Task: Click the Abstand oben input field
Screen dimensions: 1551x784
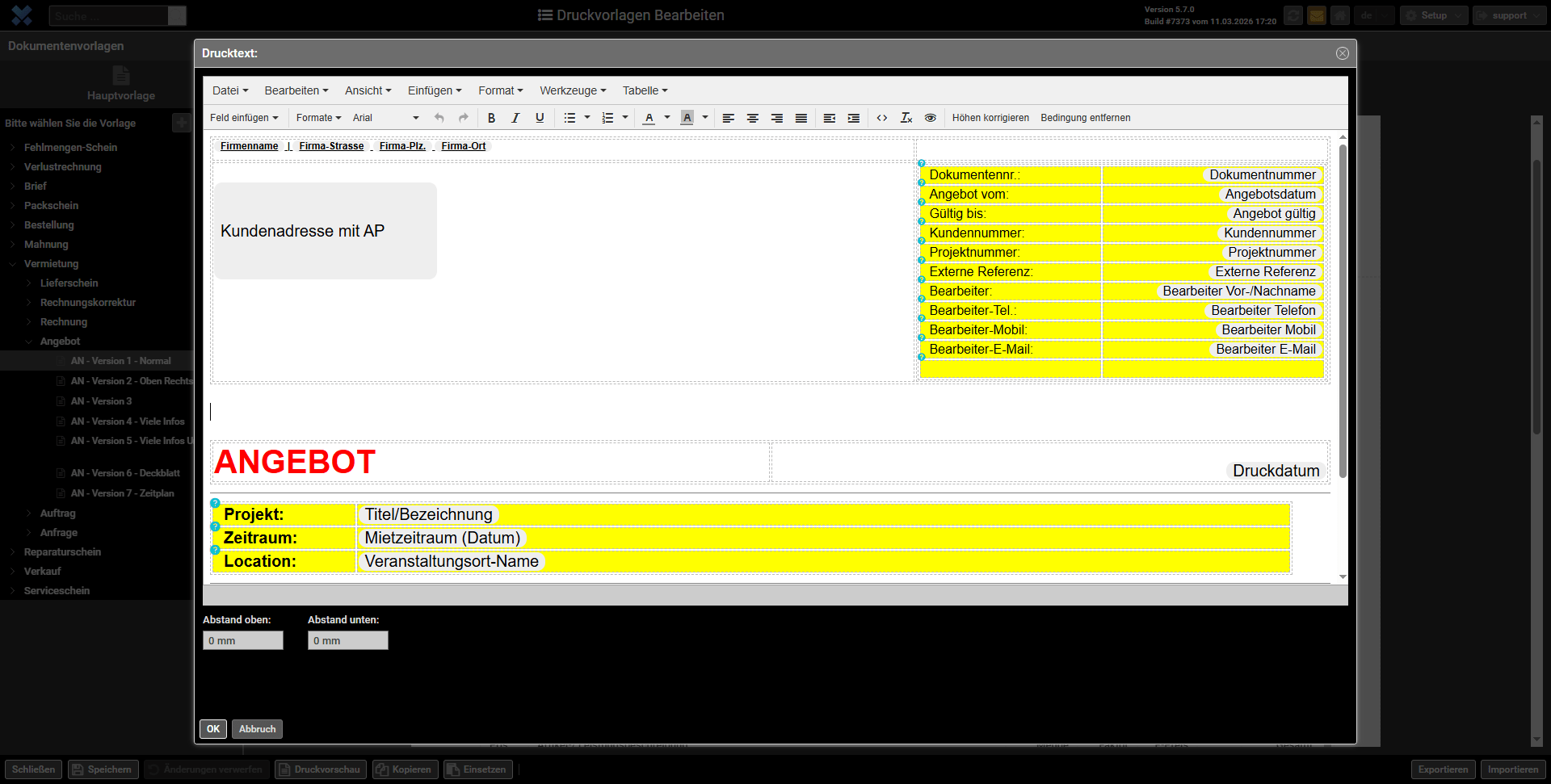Action: [243, 640]
